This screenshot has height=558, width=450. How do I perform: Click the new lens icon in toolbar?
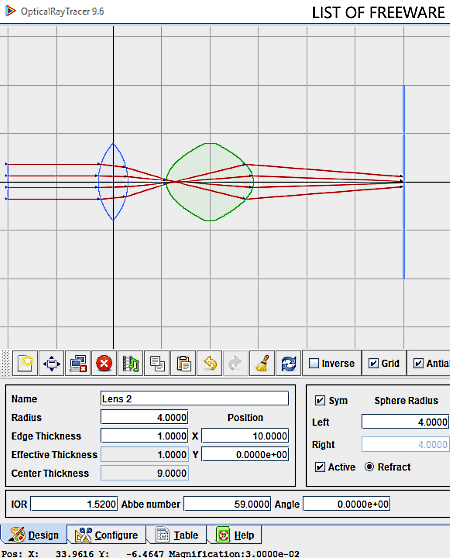click(25, 363)
